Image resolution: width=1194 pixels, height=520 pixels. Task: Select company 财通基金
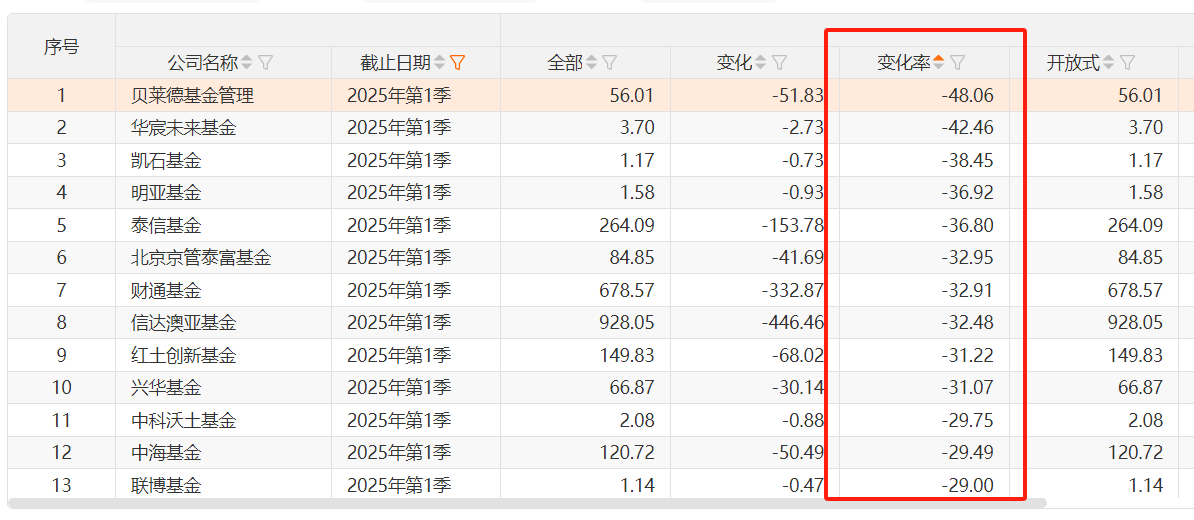pyautogui.click(x=166, y=290)
